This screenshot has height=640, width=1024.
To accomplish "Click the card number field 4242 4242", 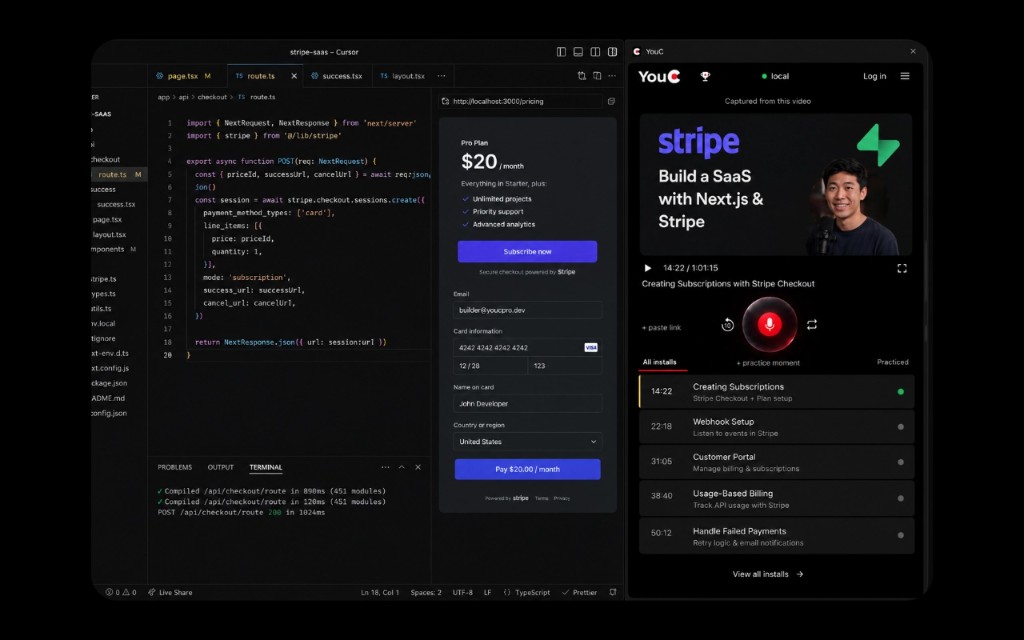I will [x=528, y=347].
